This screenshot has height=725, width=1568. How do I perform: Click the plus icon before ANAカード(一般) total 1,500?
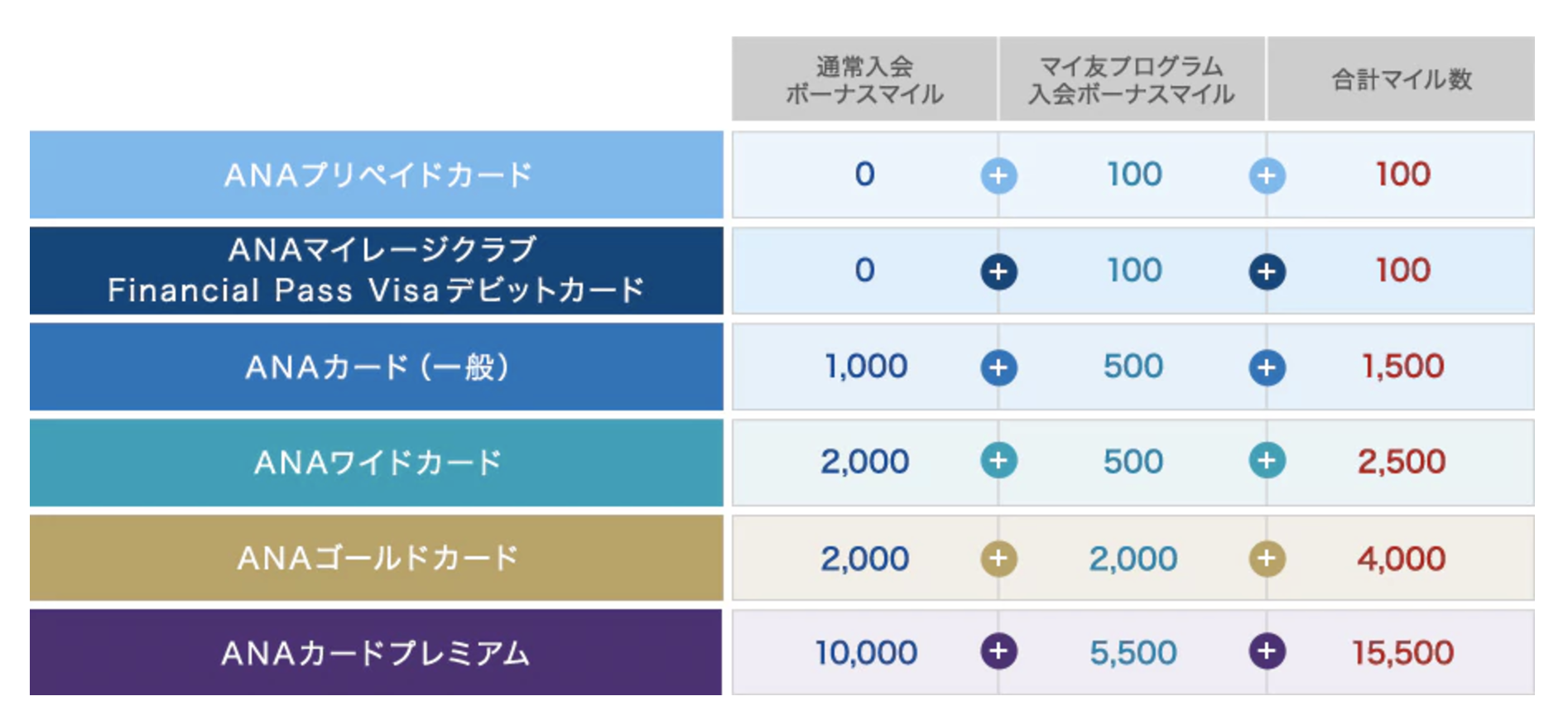coord(1267,367)
